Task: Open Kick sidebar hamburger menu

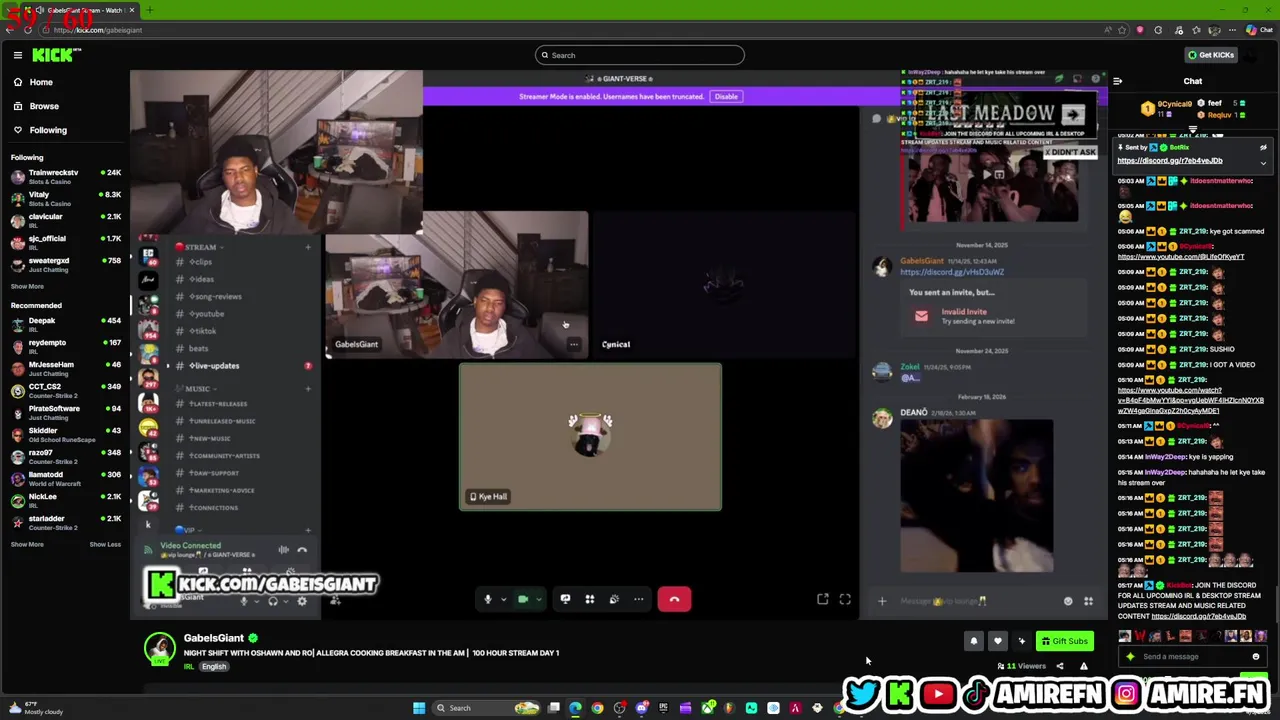Action: coord(17,55)
